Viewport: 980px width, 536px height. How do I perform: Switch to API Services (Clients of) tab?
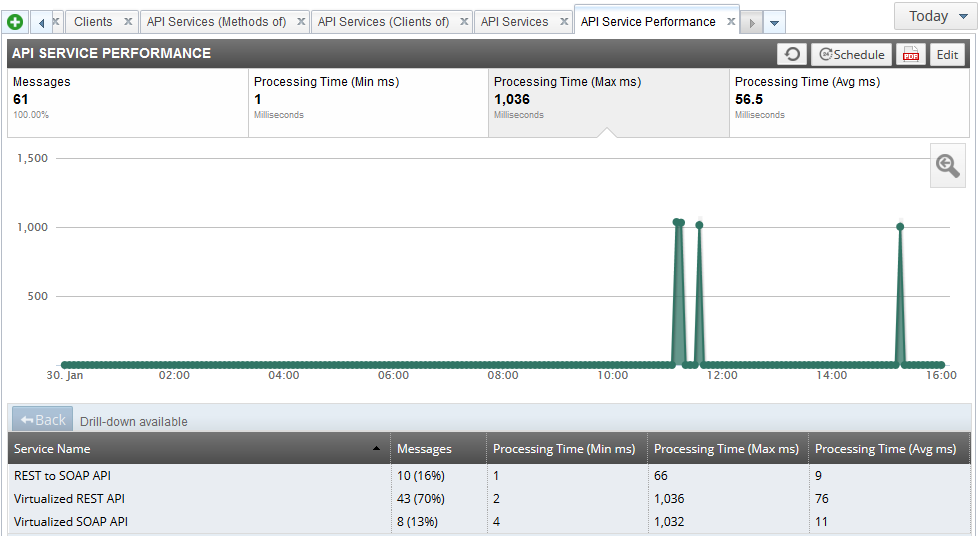click(x=383, y=21)
